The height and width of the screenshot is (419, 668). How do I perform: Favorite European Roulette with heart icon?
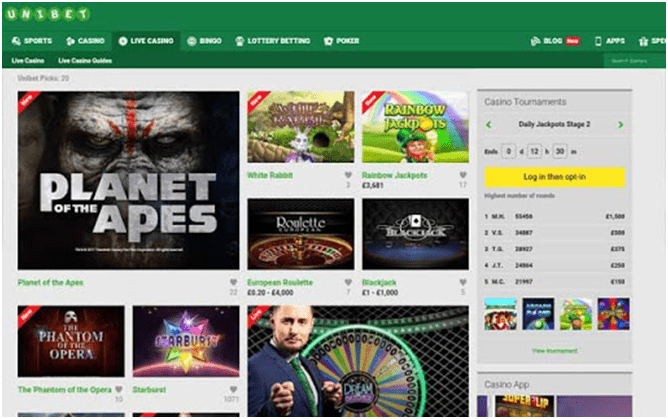[x=348, y=282]
